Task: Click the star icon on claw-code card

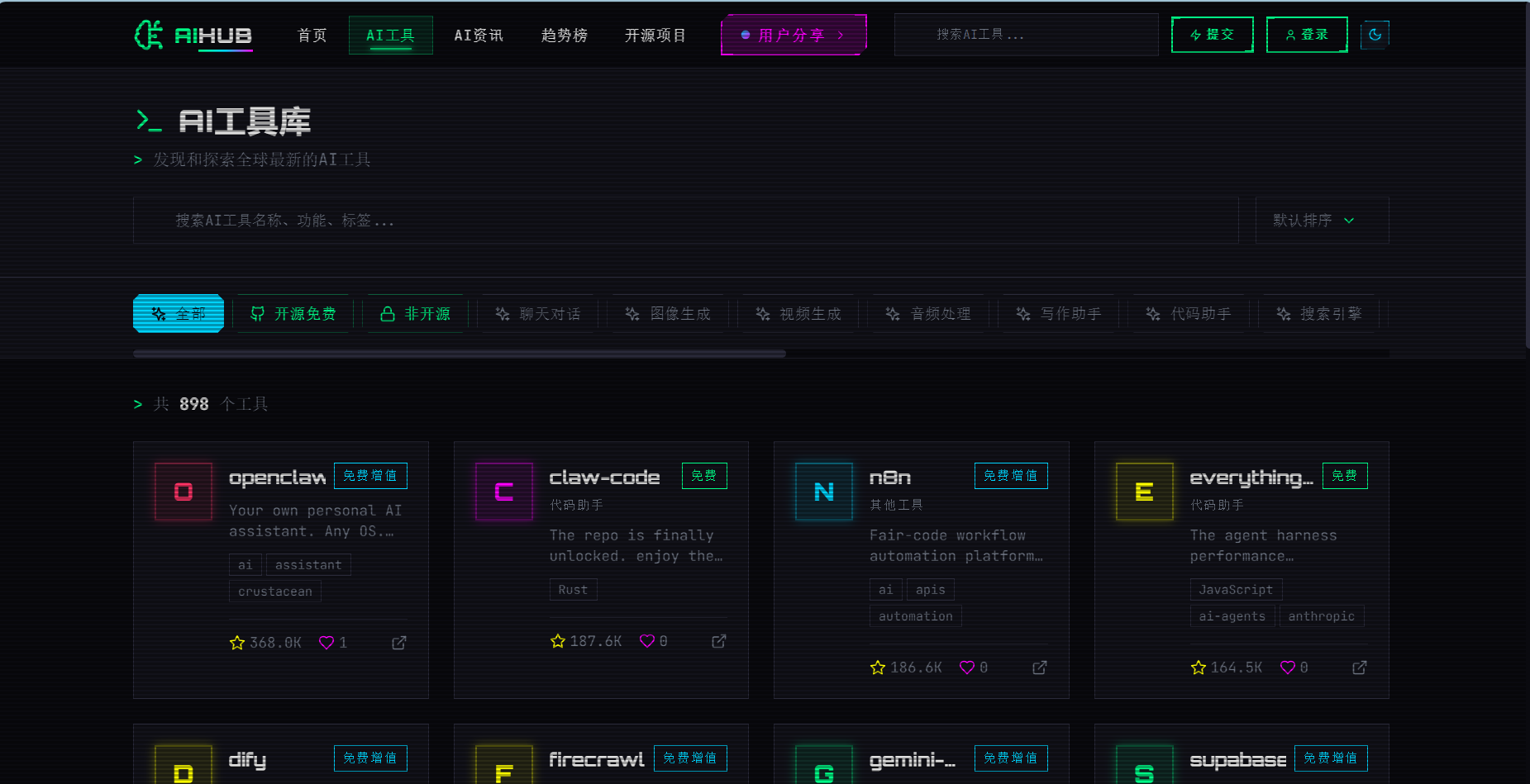Action: pyautogui.click(x=558, y=641)
